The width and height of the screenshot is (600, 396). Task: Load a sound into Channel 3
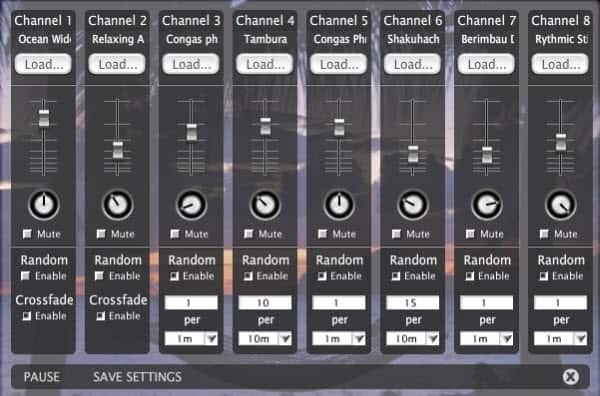pos(191,64)
